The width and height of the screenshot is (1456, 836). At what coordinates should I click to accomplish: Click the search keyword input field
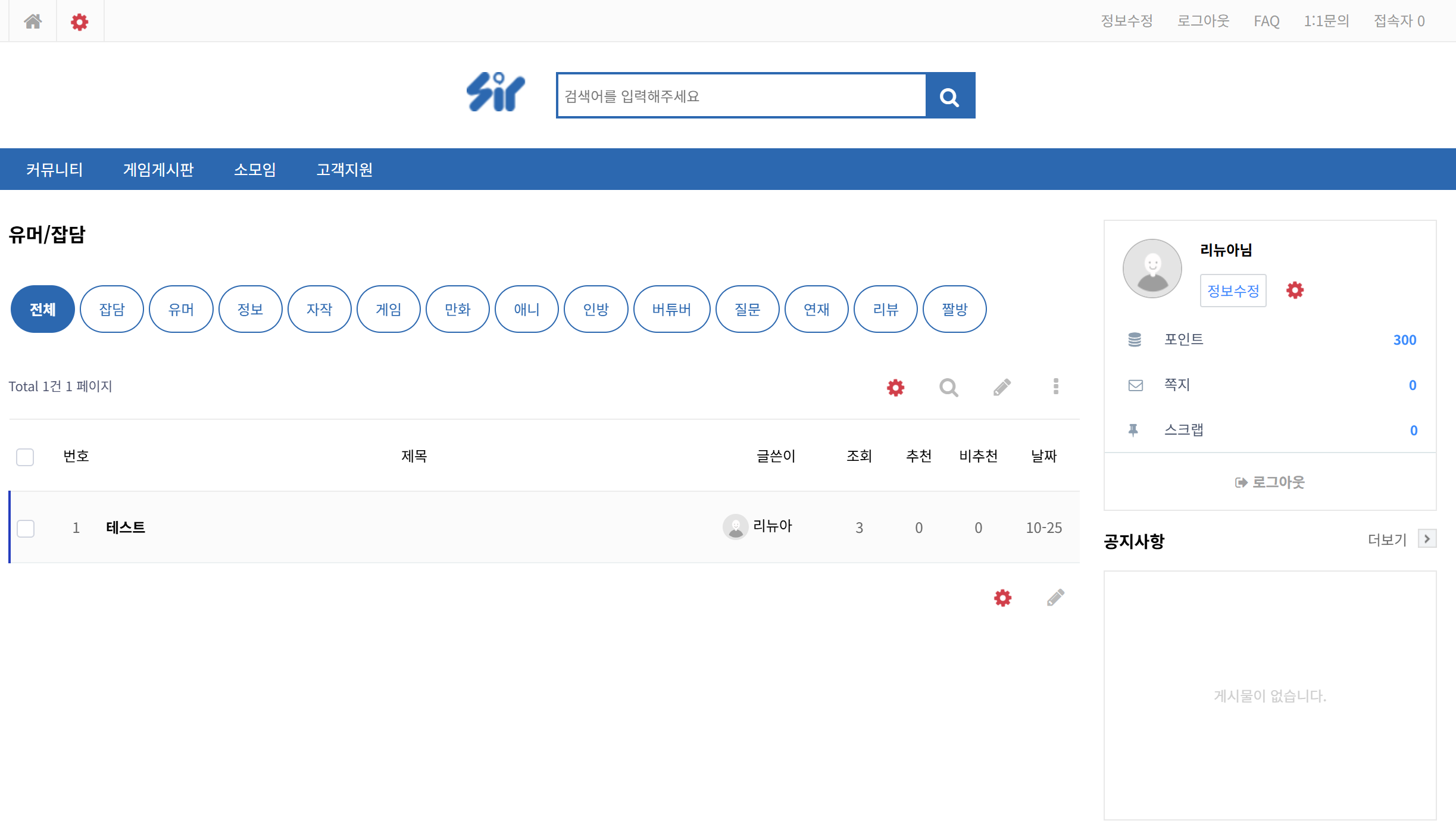coord(741,96)
